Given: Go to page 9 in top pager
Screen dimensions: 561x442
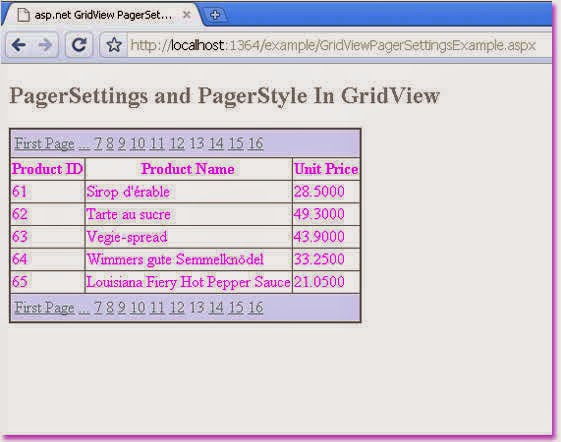Looking at the screenshot, I should click(122, 144).
